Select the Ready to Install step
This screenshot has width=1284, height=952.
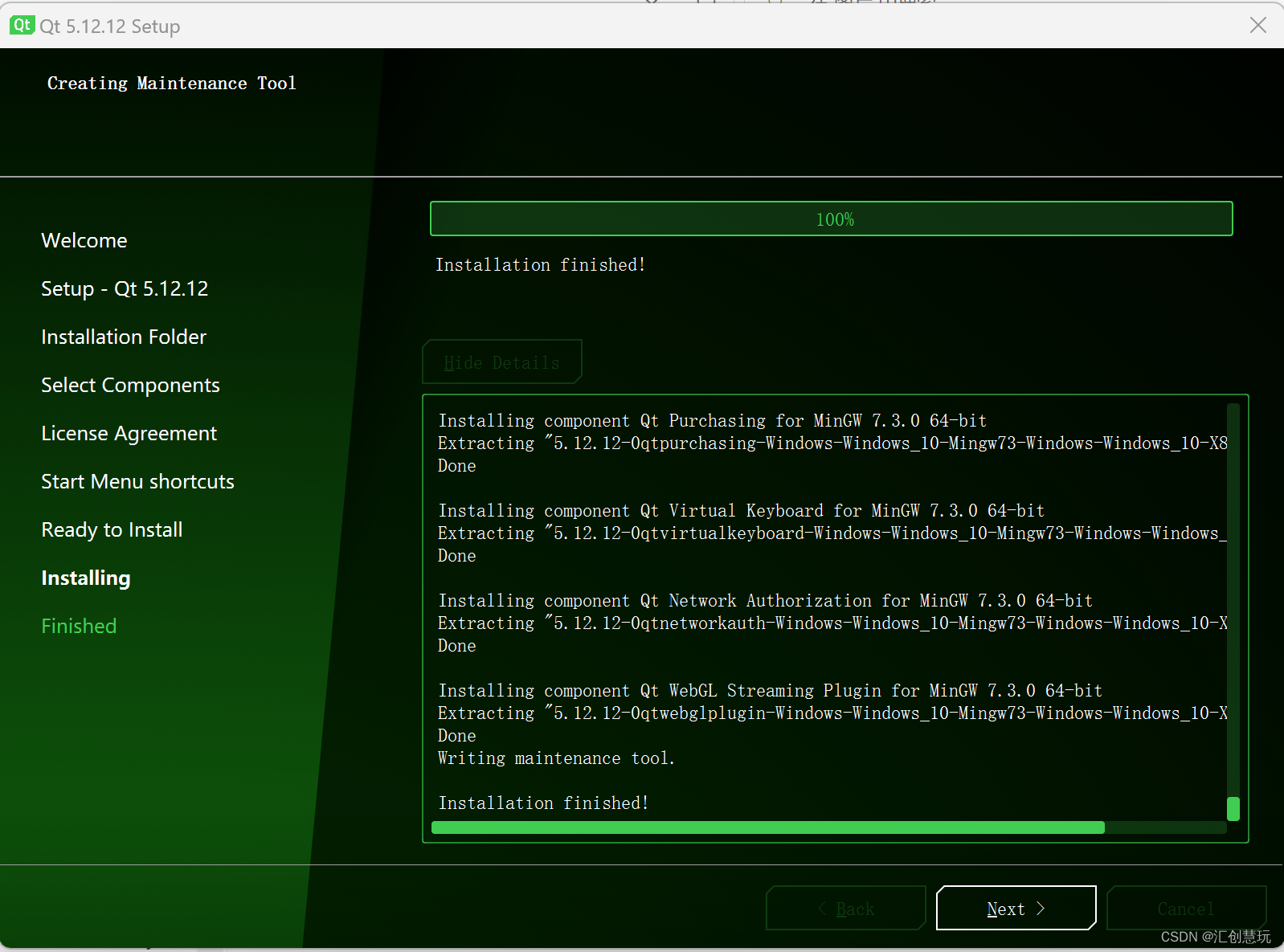112,529
